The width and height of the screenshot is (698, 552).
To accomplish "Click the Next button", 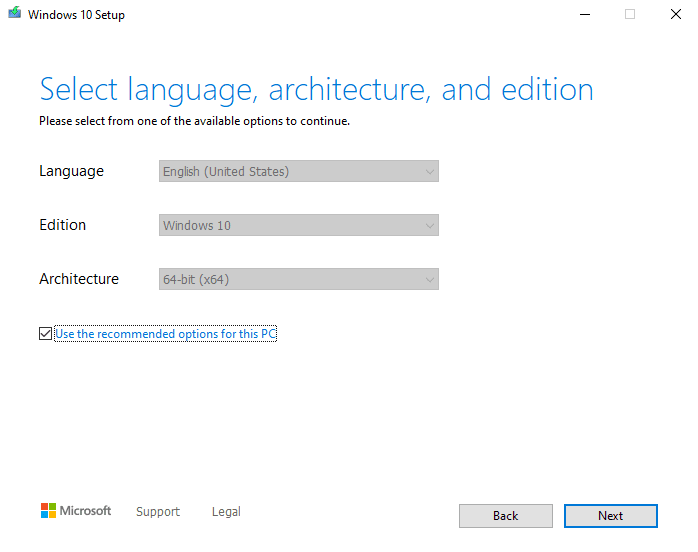I will pyautogui.click(x=610, y=516).
